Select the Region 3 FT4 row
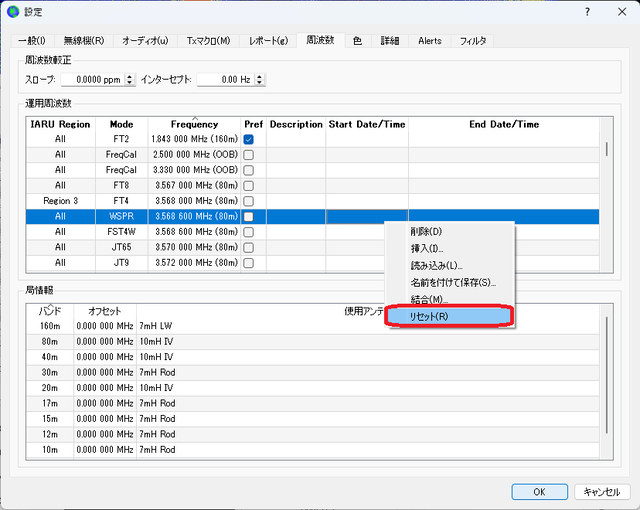 point(313,201)
